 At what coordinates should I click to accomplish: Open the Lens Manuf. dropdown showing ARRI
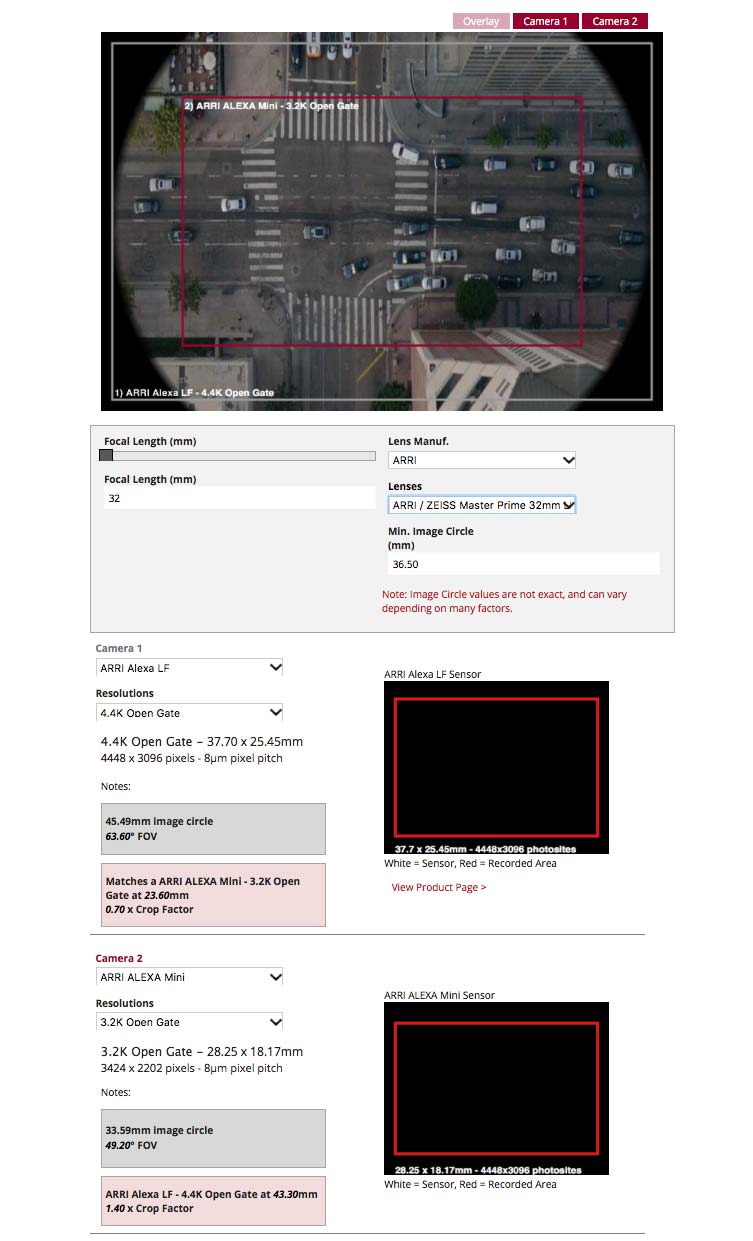(482, 460)
